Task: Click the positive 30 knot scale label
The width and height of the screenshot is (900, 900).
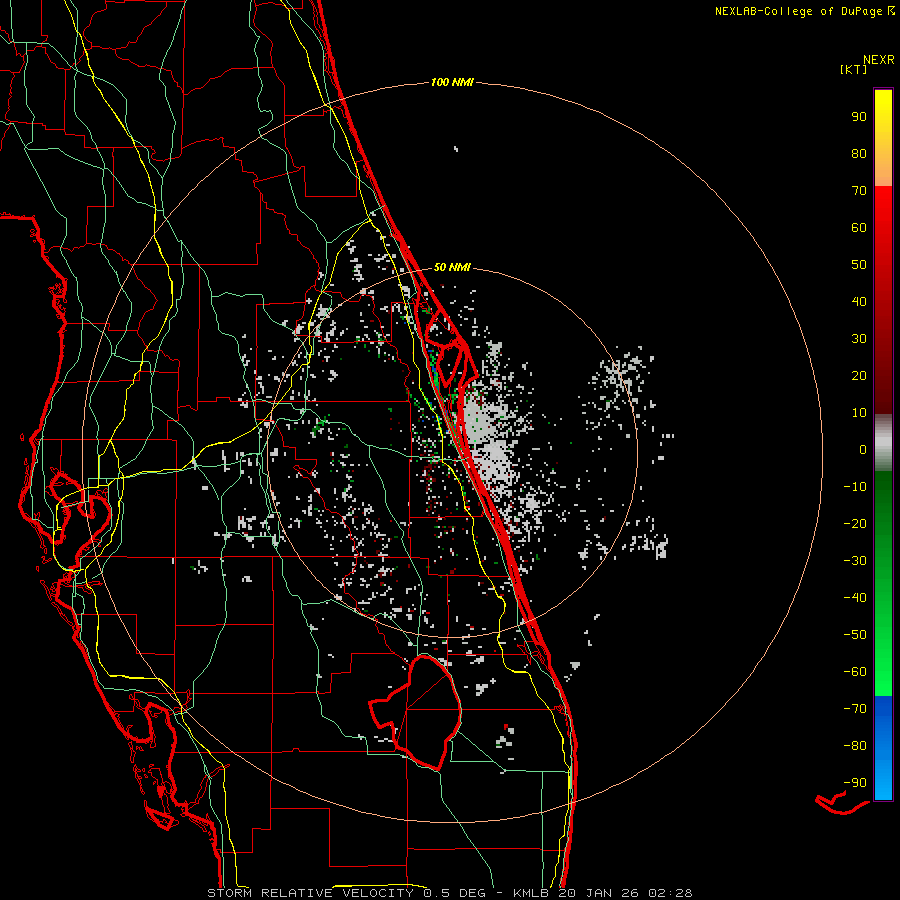Action: (x=859, y=339)
